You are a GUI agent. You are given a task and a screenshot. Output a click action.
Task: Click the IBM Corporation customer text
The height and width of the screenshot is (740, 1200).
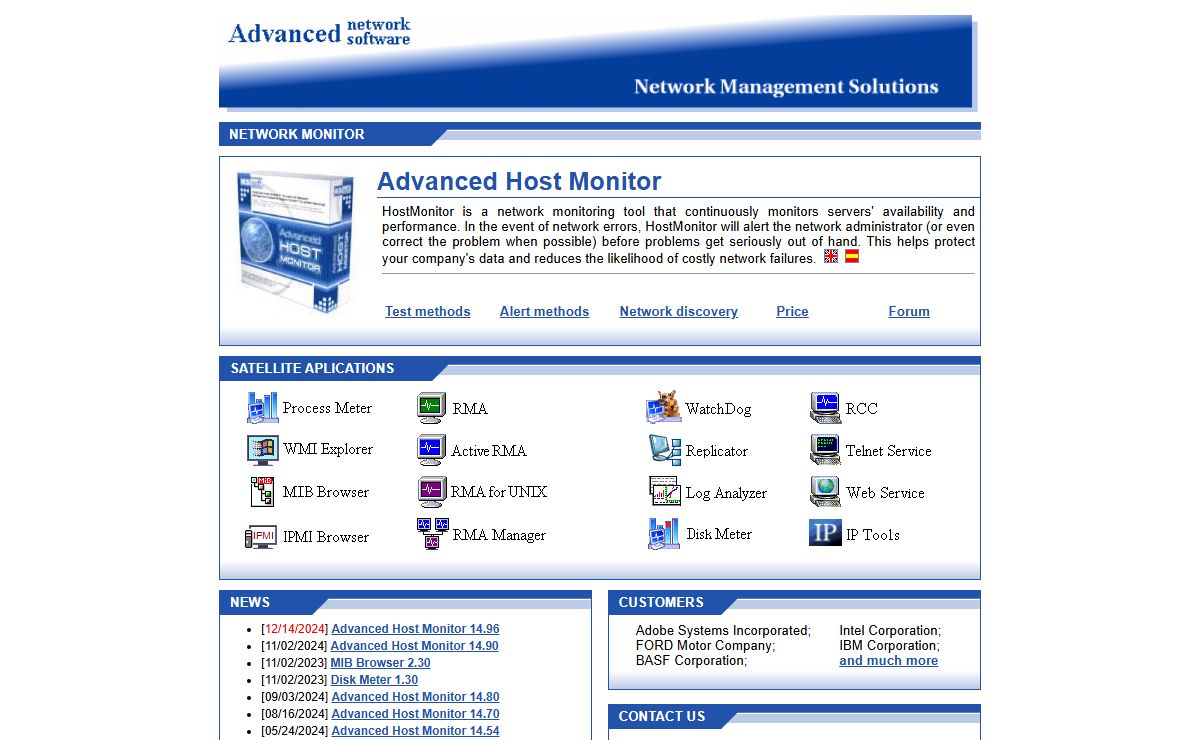[x=889, y=646]
